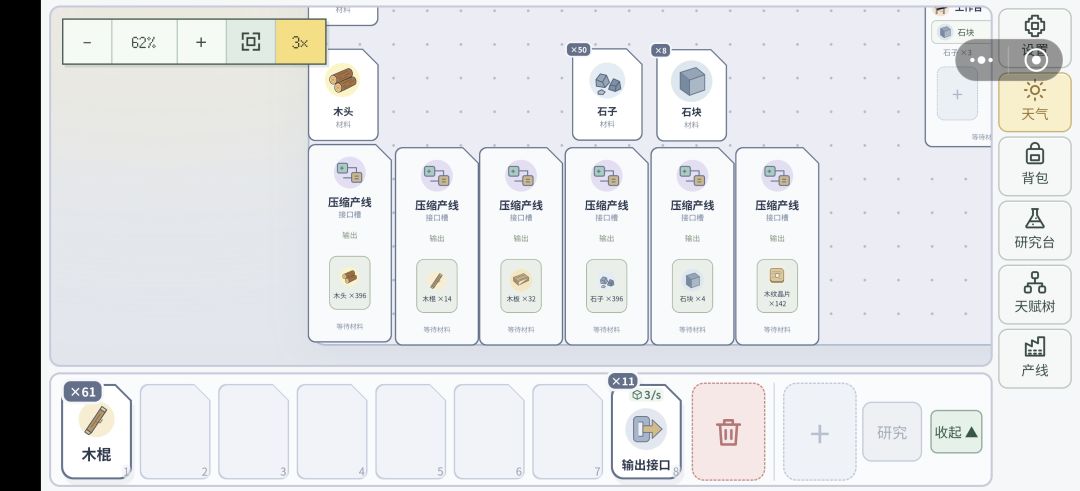This screenshot has height=491, width=1080.
Task: Open the 天赋树 talent tree
Action: tap(1035, 294)
